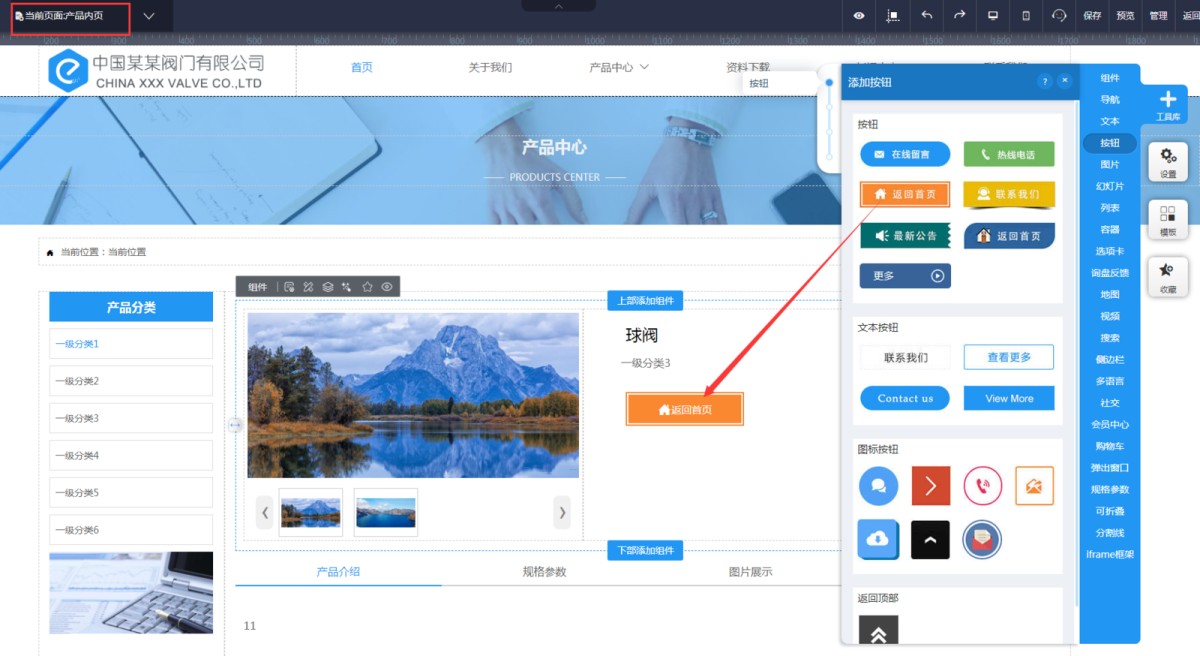The image size is (1200, 656).
Task: Switch to 导航 in component list
Action: tap(1110, 99)
